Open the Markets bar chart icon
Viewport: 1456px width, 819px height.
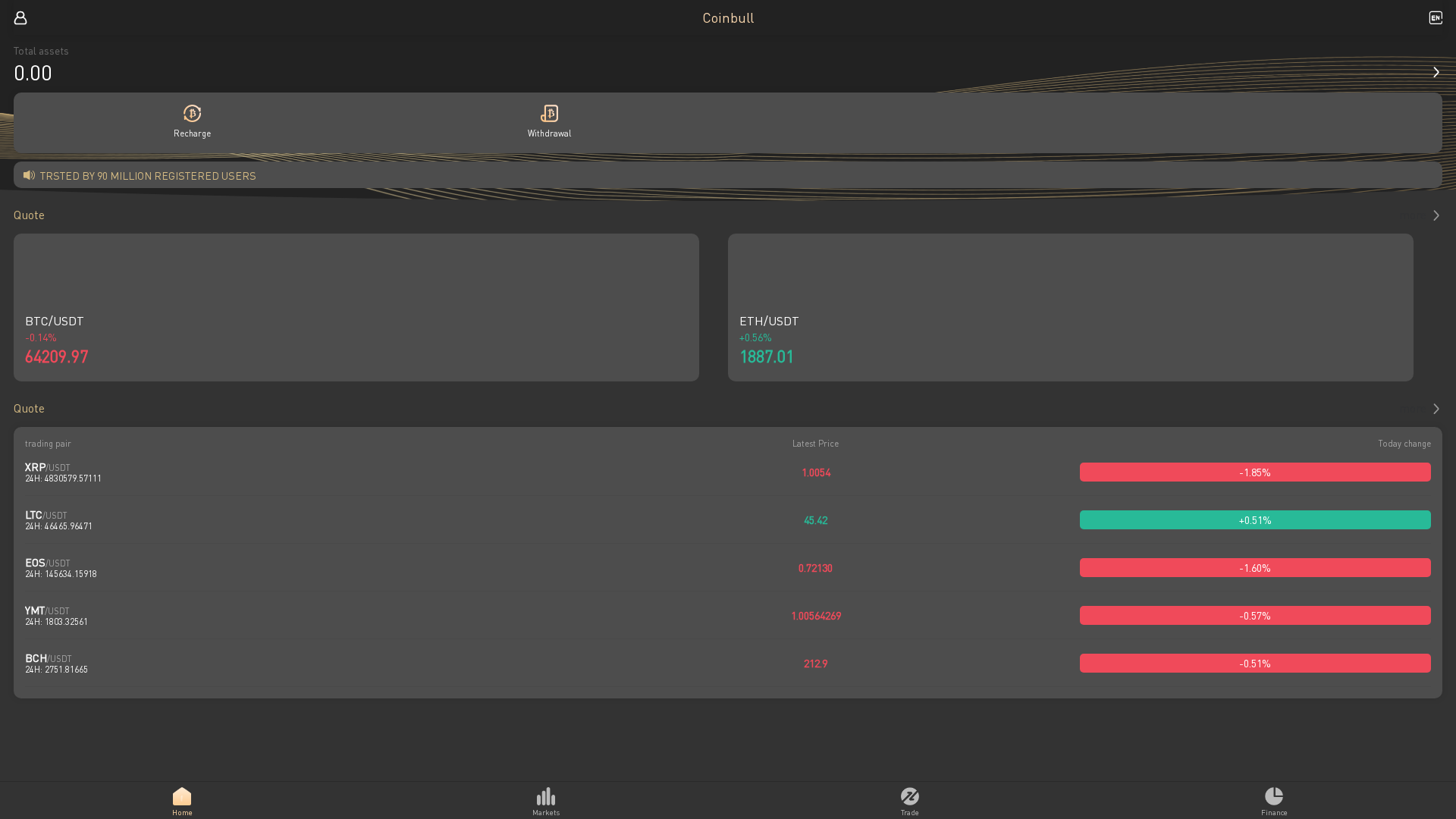pos(546,796)
